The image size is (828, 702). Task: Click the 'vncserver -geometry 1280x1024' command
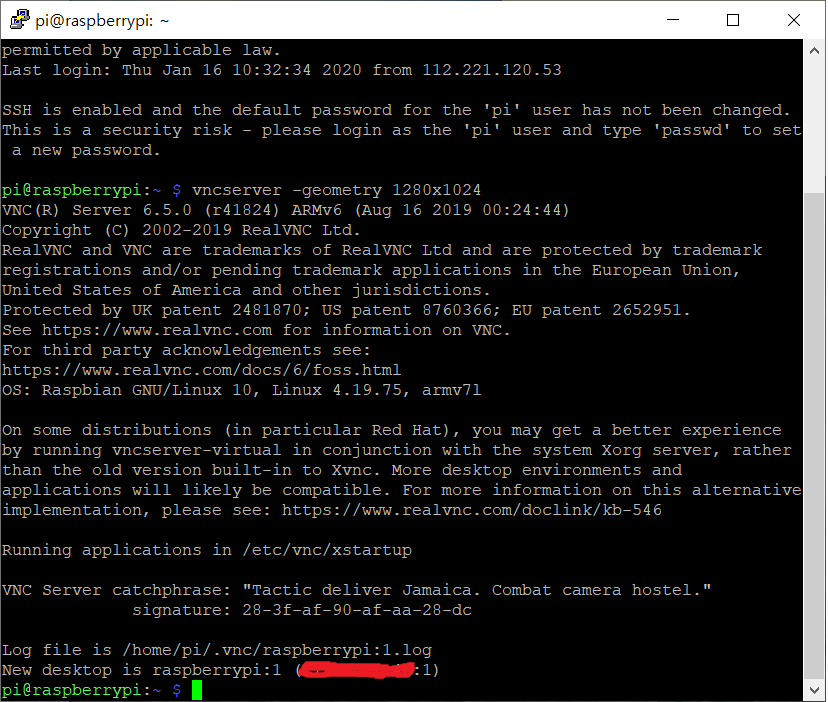point(336,190)
